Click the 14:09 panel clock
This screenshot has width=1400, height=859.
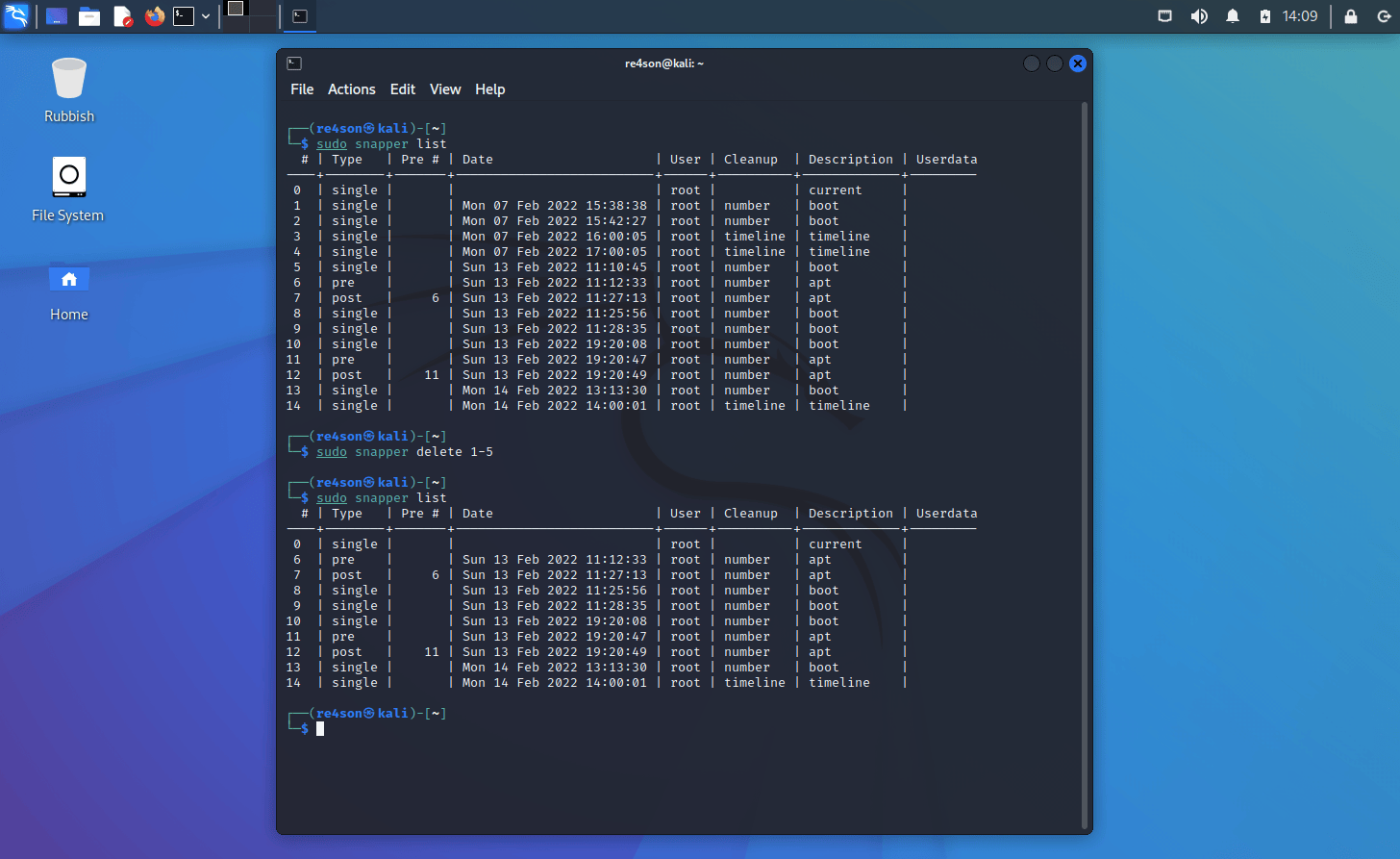coord(1300,16)
